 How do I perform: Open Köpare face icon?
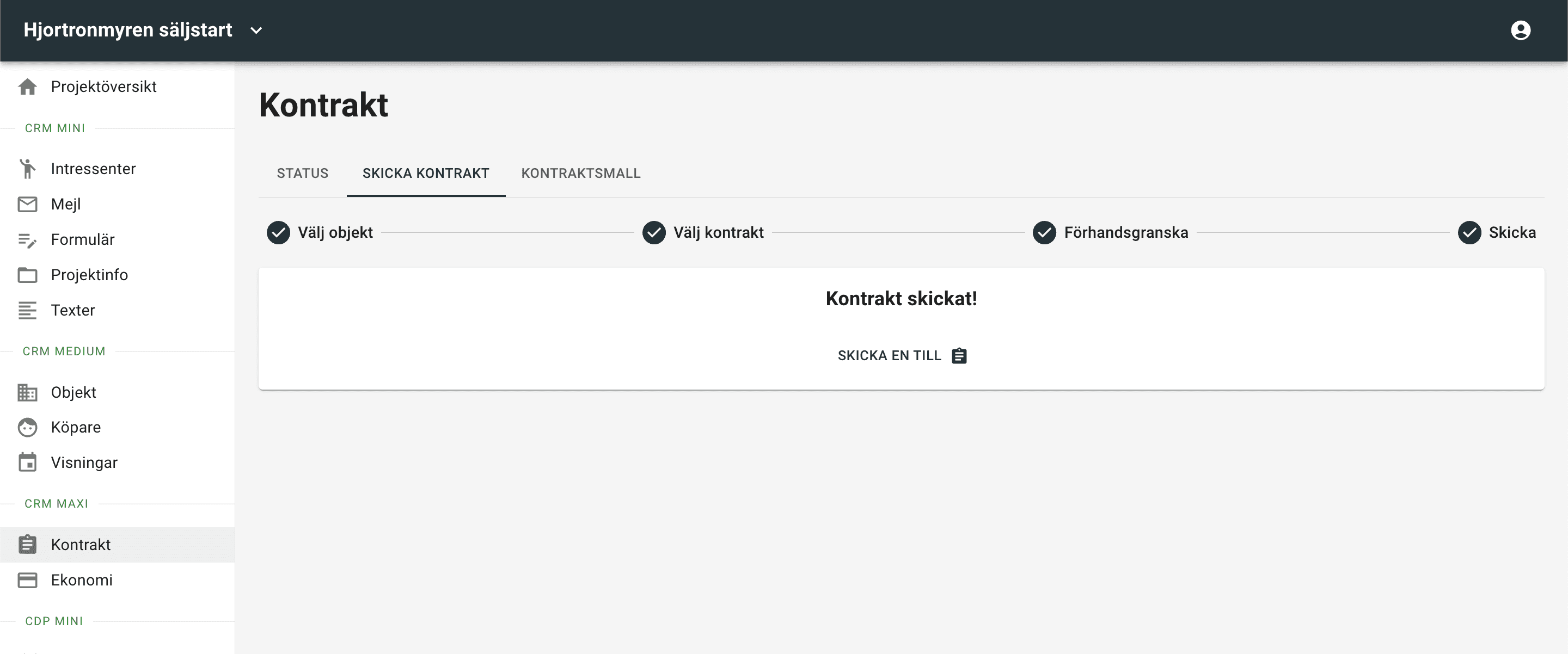27,427
